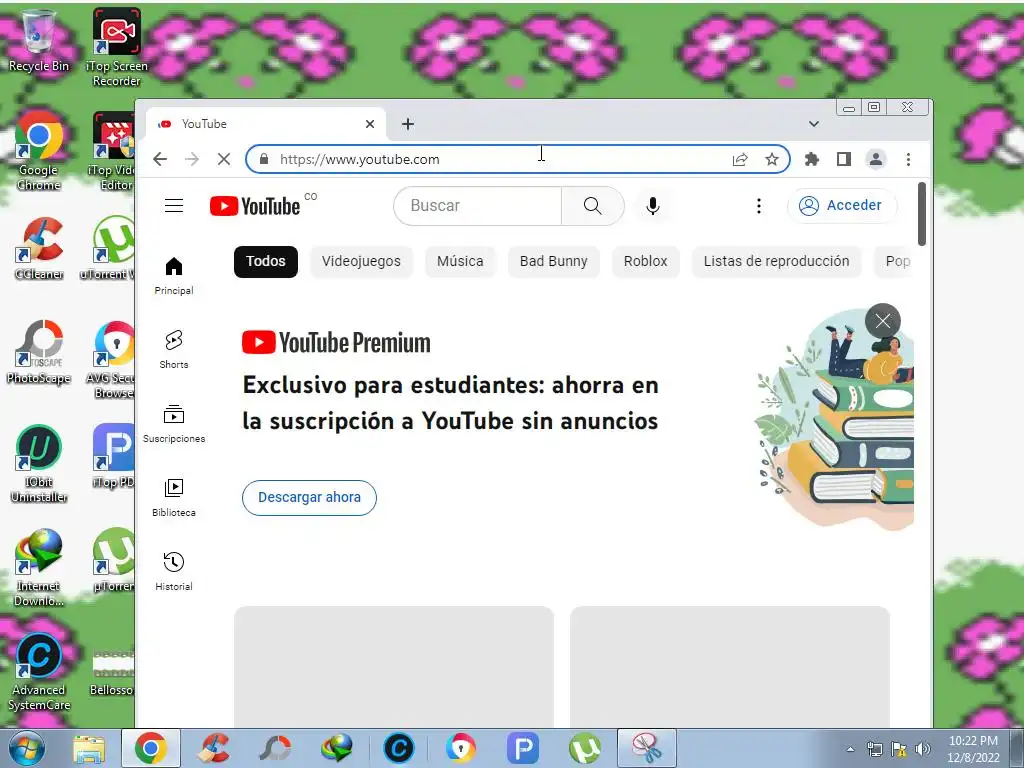Image resolution: width=1024 pixels, height=768 pixels.
Task: Open Chrome extensions puzzle icon
Action: coord(812,159)
